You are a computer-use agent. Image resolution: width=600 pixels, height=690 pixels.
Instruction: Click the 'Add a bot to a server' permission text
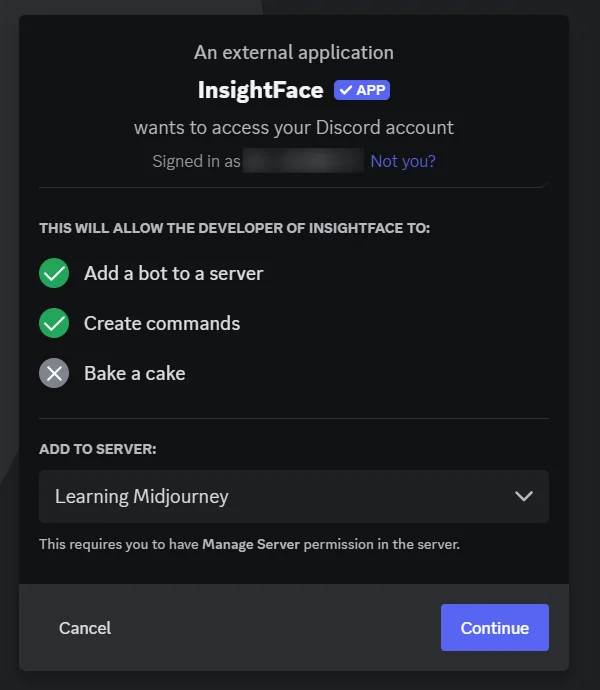pos(174,273)
